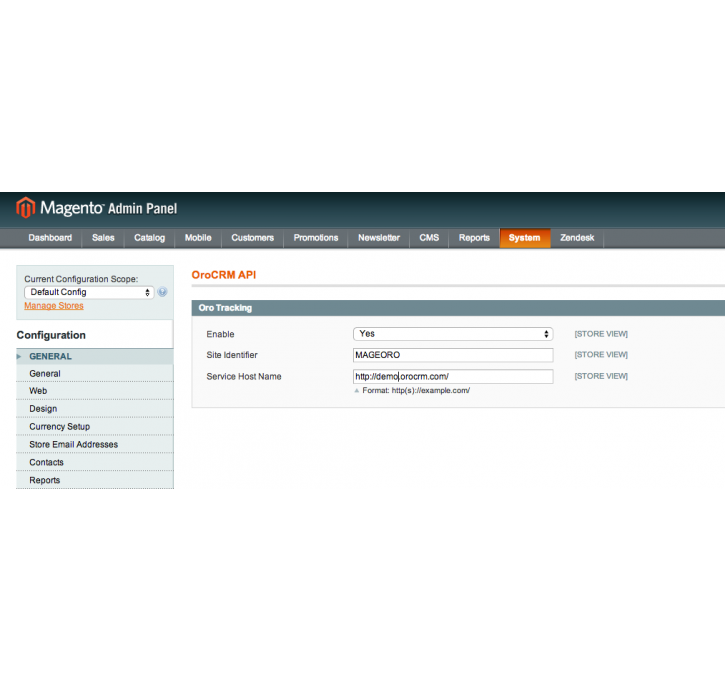
Task: Click the scope help question mark icon
Action: tap(162, 292)
